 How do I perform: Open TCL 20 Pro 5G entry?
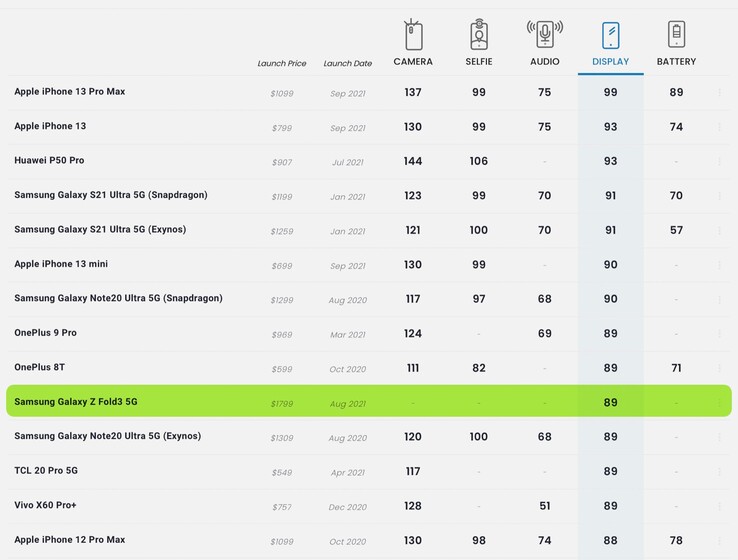point(46,471)
